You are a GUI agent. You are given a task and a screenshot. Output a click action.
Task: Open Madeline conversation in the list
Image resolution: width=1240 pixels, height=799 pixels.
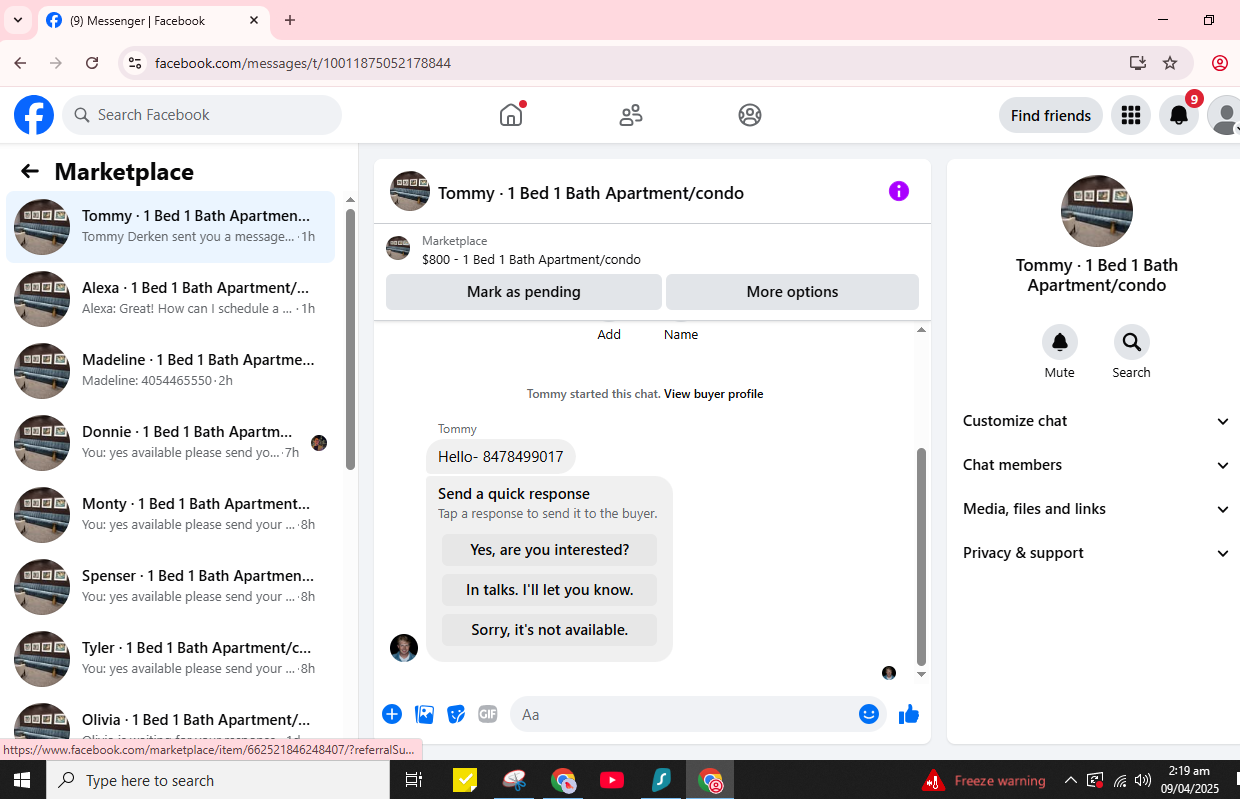point(171,371)
